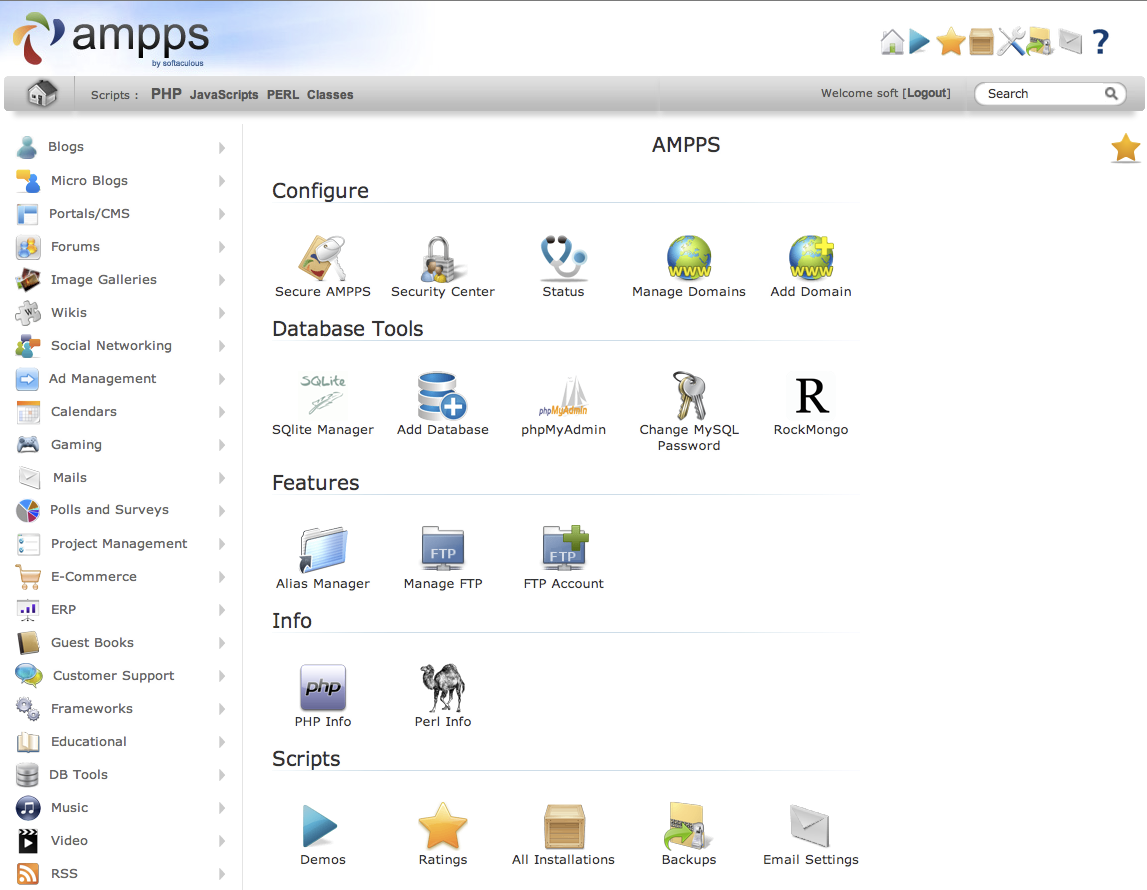Open the Perl Info camel icon
1147x890 pixels.
coord(443,687)
